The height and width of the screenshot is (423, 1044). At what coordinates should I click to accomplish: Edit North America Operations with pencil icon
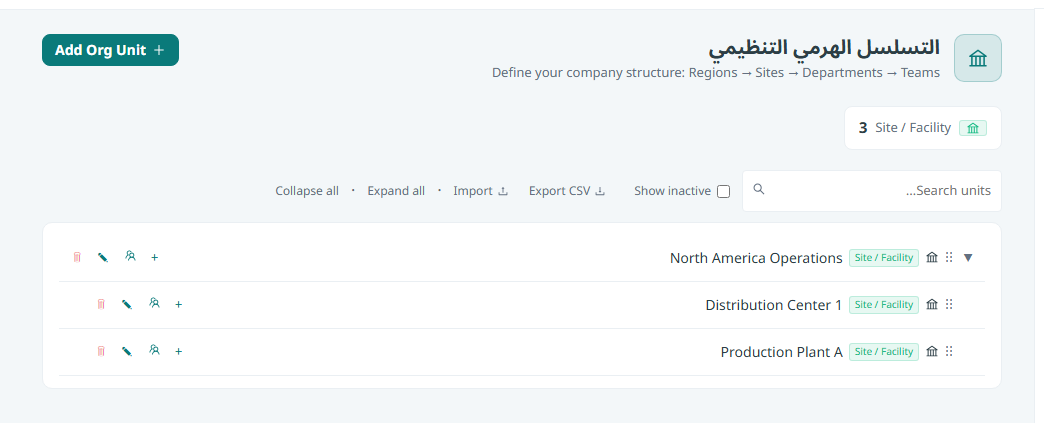pos(103,257)
